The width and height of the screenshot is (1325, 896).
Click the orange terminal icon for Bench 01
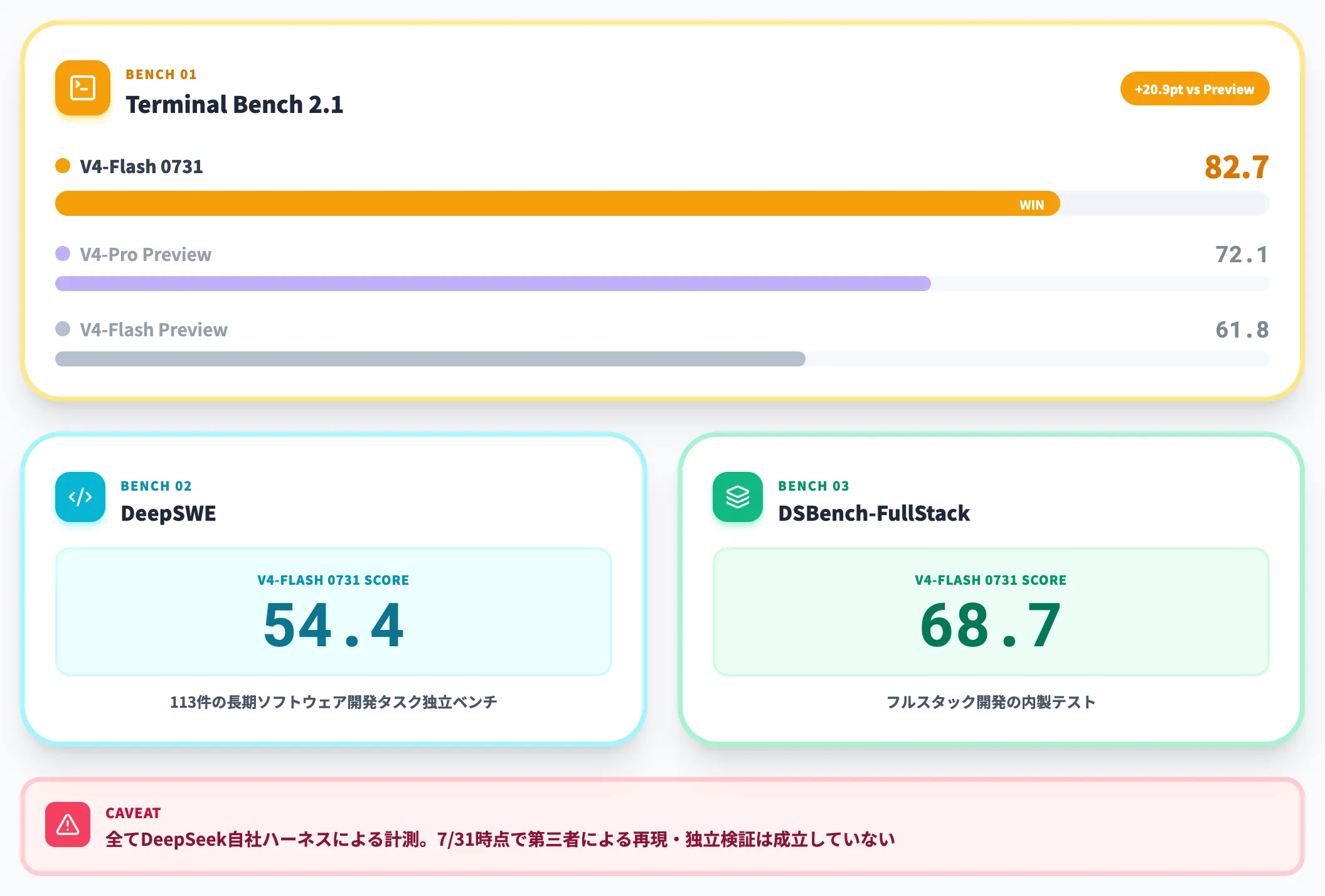pyautogui.click(x=83, y=88)
